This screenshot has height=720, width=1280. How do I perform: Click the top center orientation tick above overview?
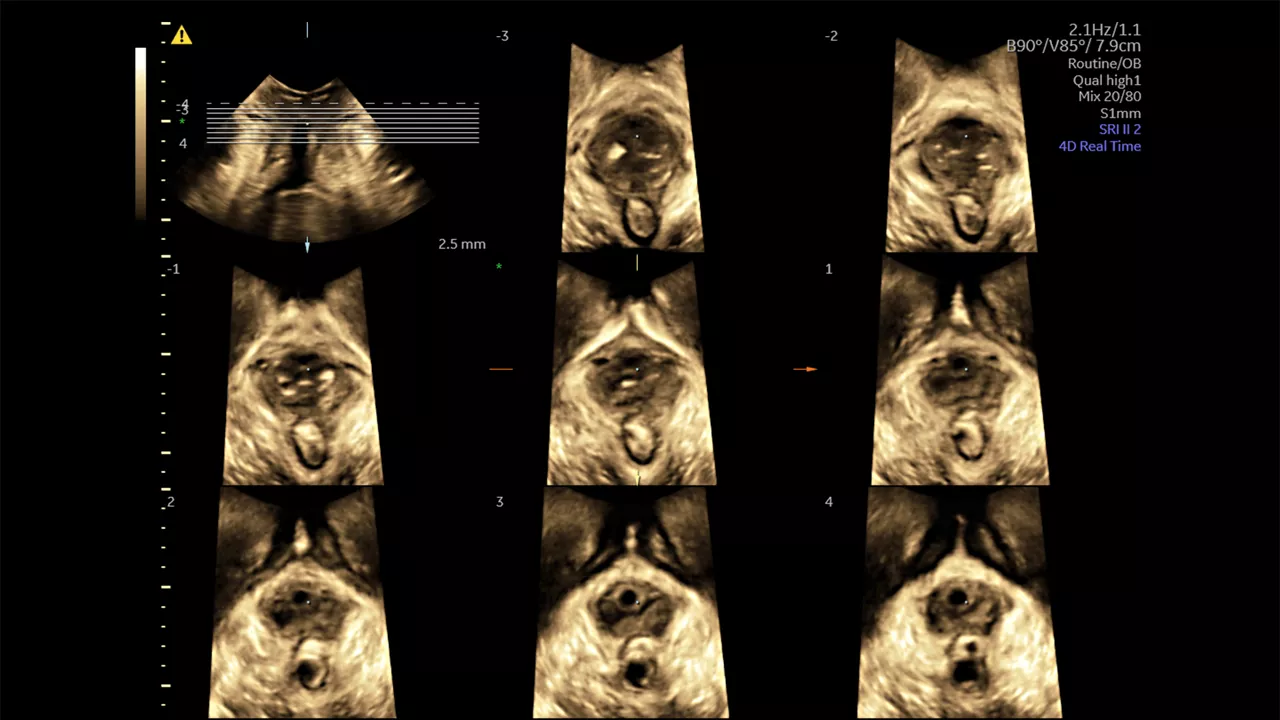307,30
